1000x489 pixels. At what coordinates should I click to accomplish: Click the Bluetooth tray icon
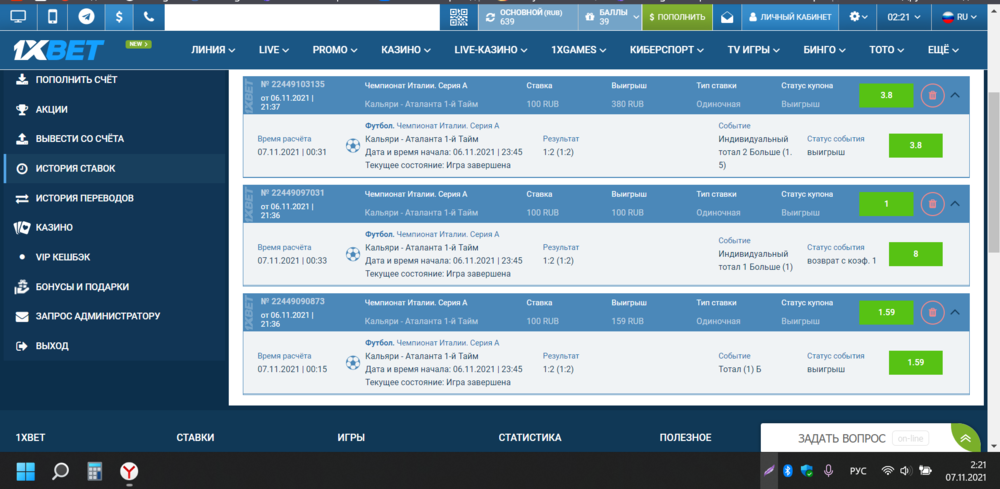tap(788, 471)
